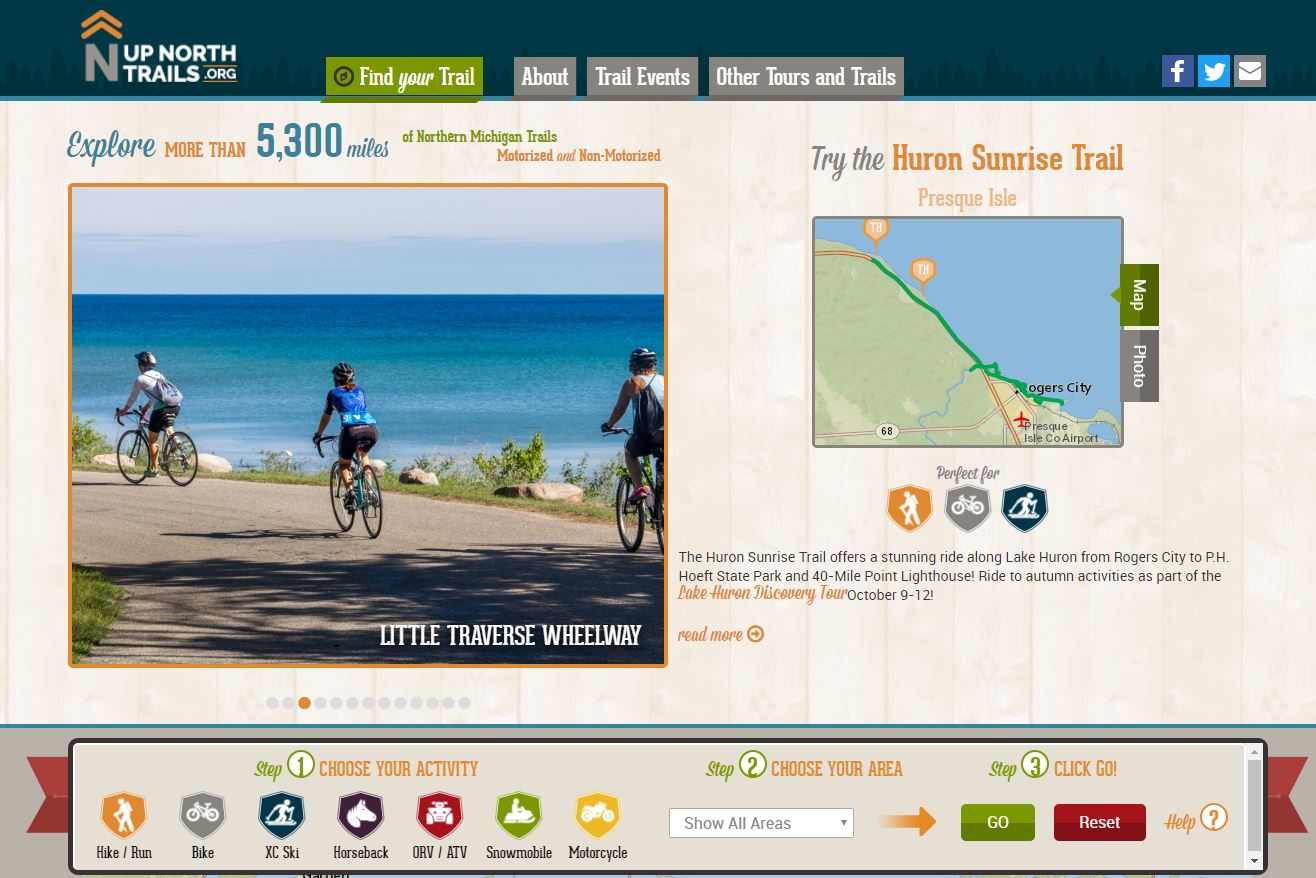Select the XC Ski activity icon

[x=281, y=815]
